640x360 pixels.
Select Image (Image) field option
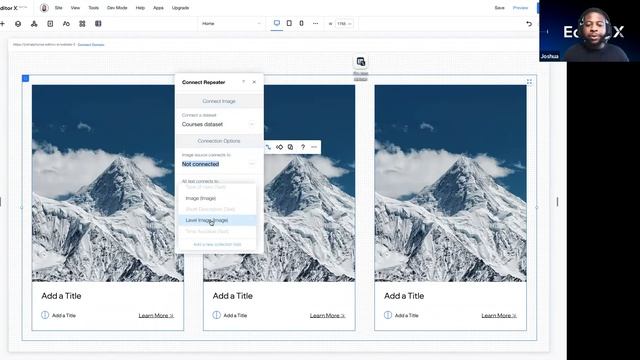(217, 198)
